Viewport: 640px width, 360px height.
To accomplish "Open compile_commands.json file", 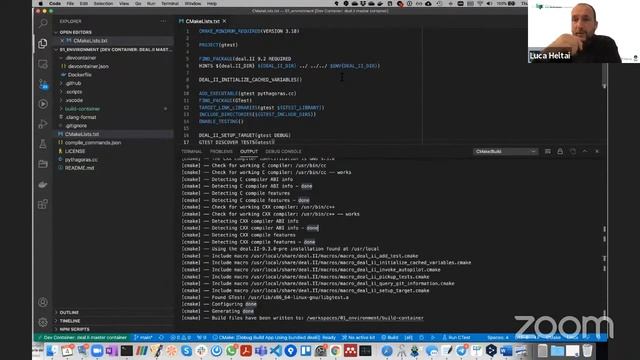I will tap(93, 143).
